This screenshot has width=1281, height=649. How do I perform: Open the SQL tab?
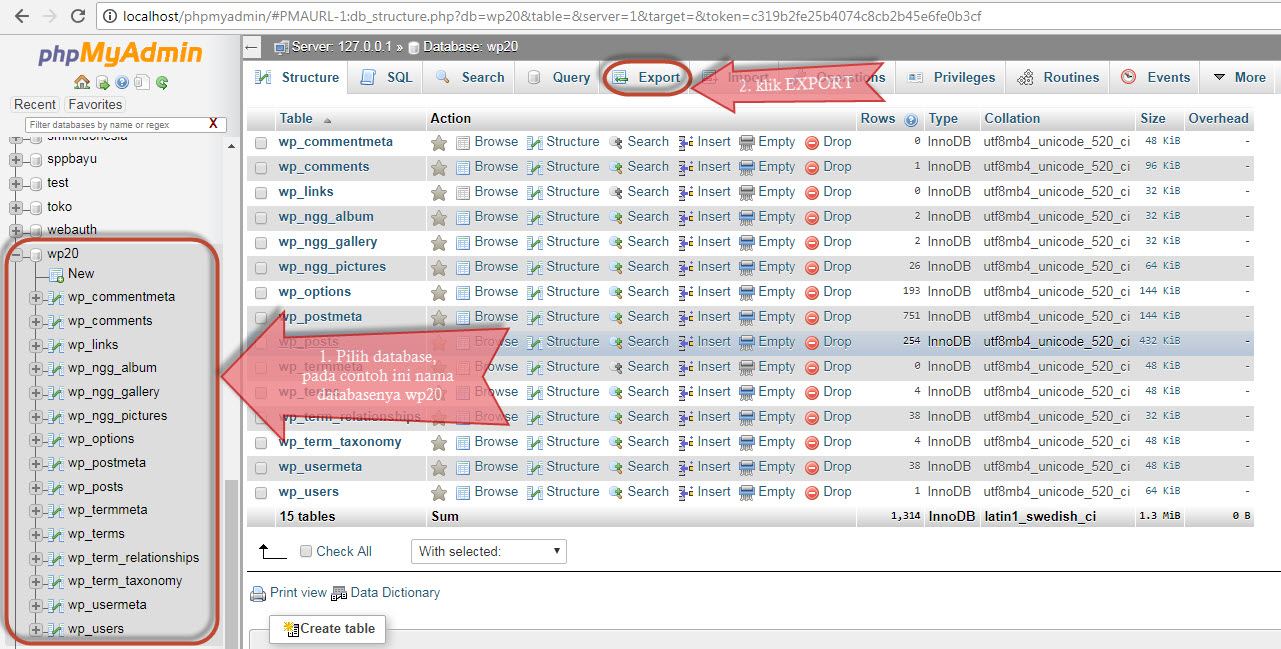tap(387, 77)
